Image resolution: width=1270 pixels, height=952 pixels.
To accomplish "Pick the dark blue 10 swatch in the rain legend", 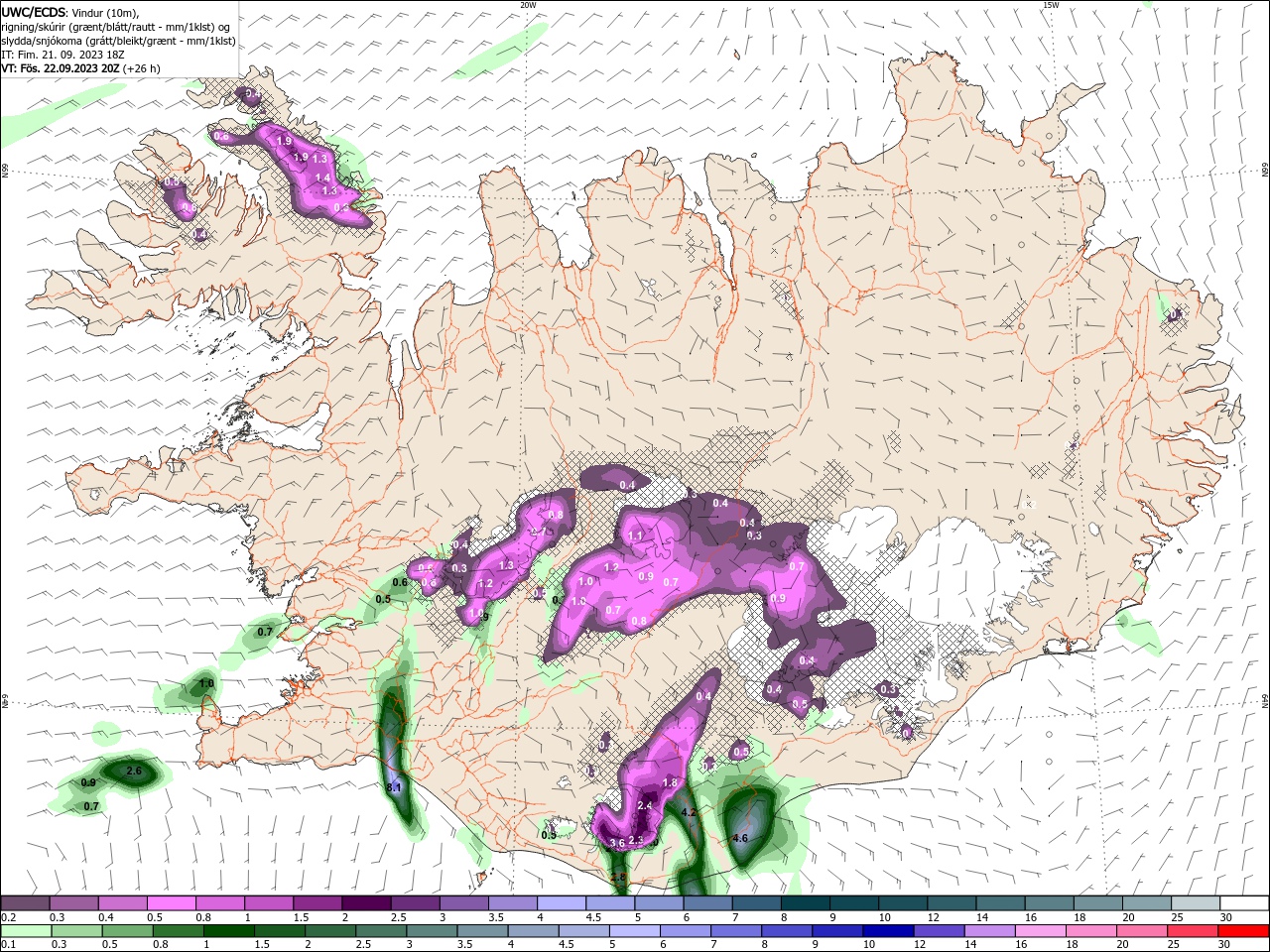I will (x=887, y=931).
